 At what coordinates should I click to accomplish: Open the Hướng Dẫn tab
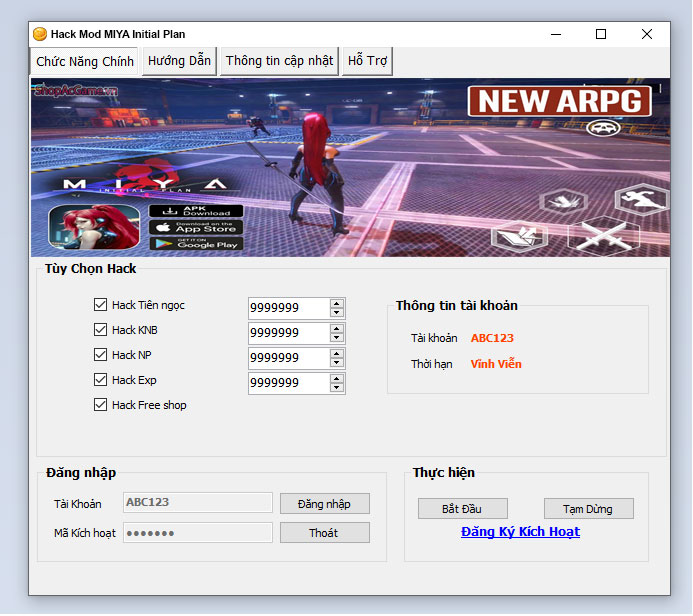pyautogui.click(x=179, y=61)
